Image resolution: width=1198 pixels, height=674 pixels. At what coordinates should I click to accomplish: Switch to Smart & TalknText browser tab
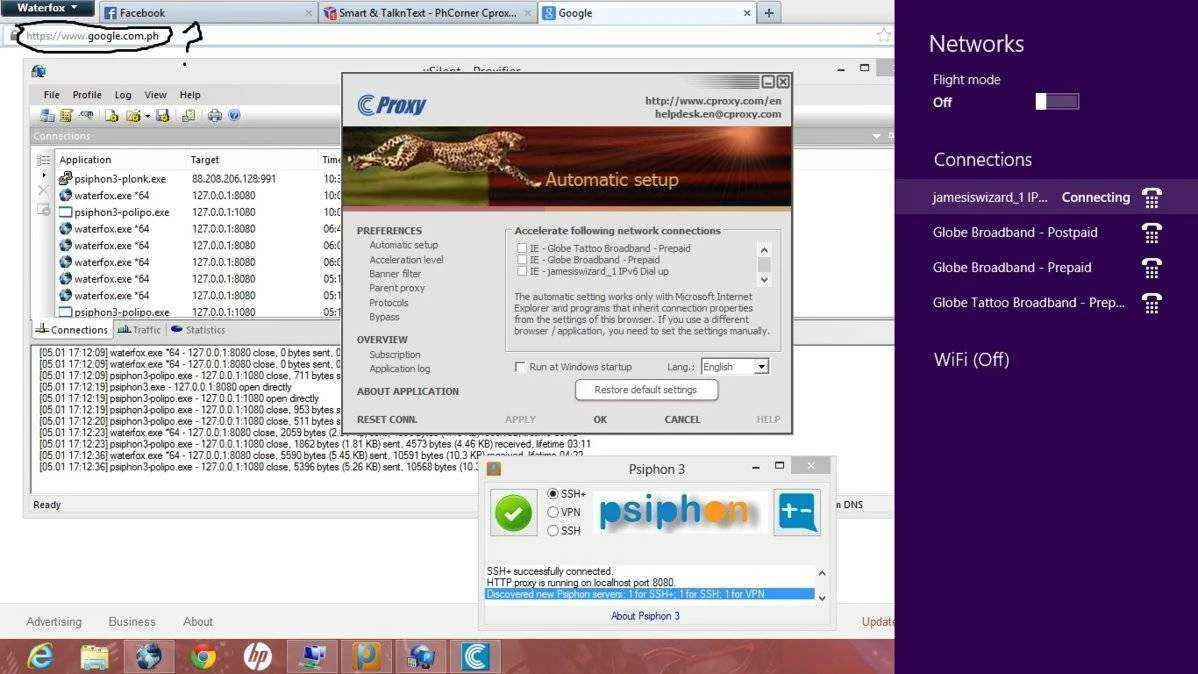pos(428,13)
